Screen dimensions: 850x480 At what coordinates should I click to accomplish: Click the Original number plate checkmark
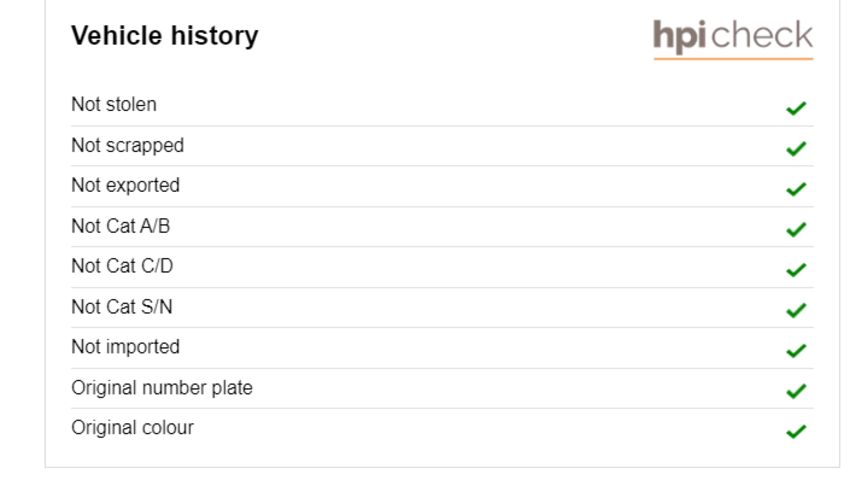796,391
